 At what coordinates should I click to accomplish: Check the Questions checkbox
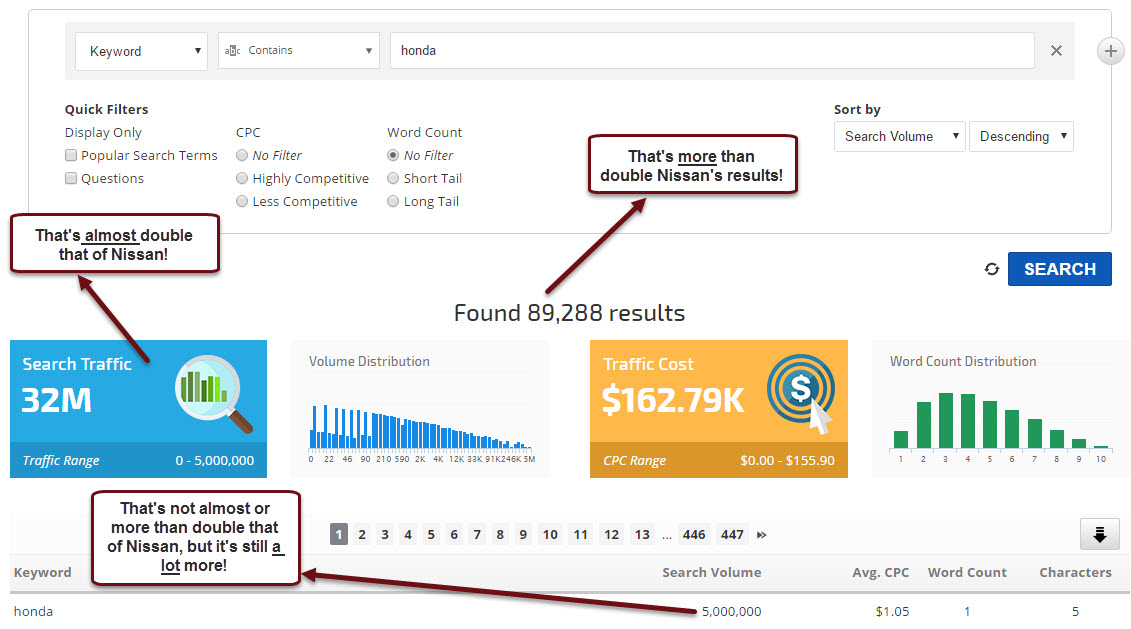[71, 178]
